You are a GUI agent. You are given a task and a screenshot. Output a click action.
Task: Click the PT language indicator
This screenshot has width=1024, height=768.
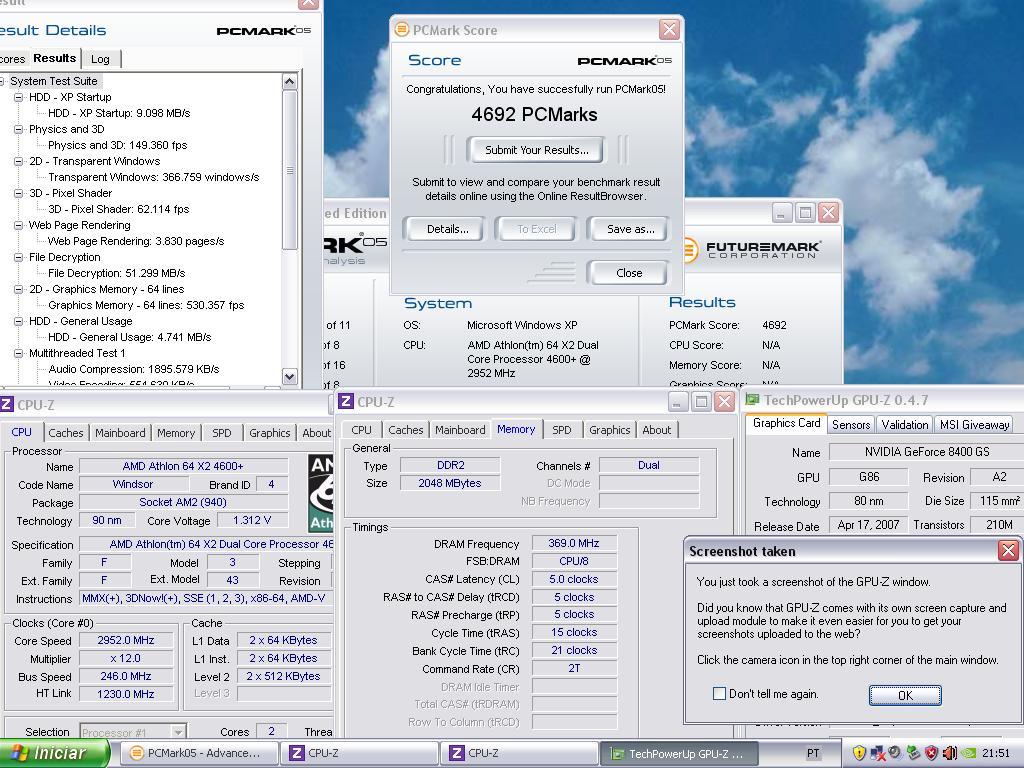813,753
